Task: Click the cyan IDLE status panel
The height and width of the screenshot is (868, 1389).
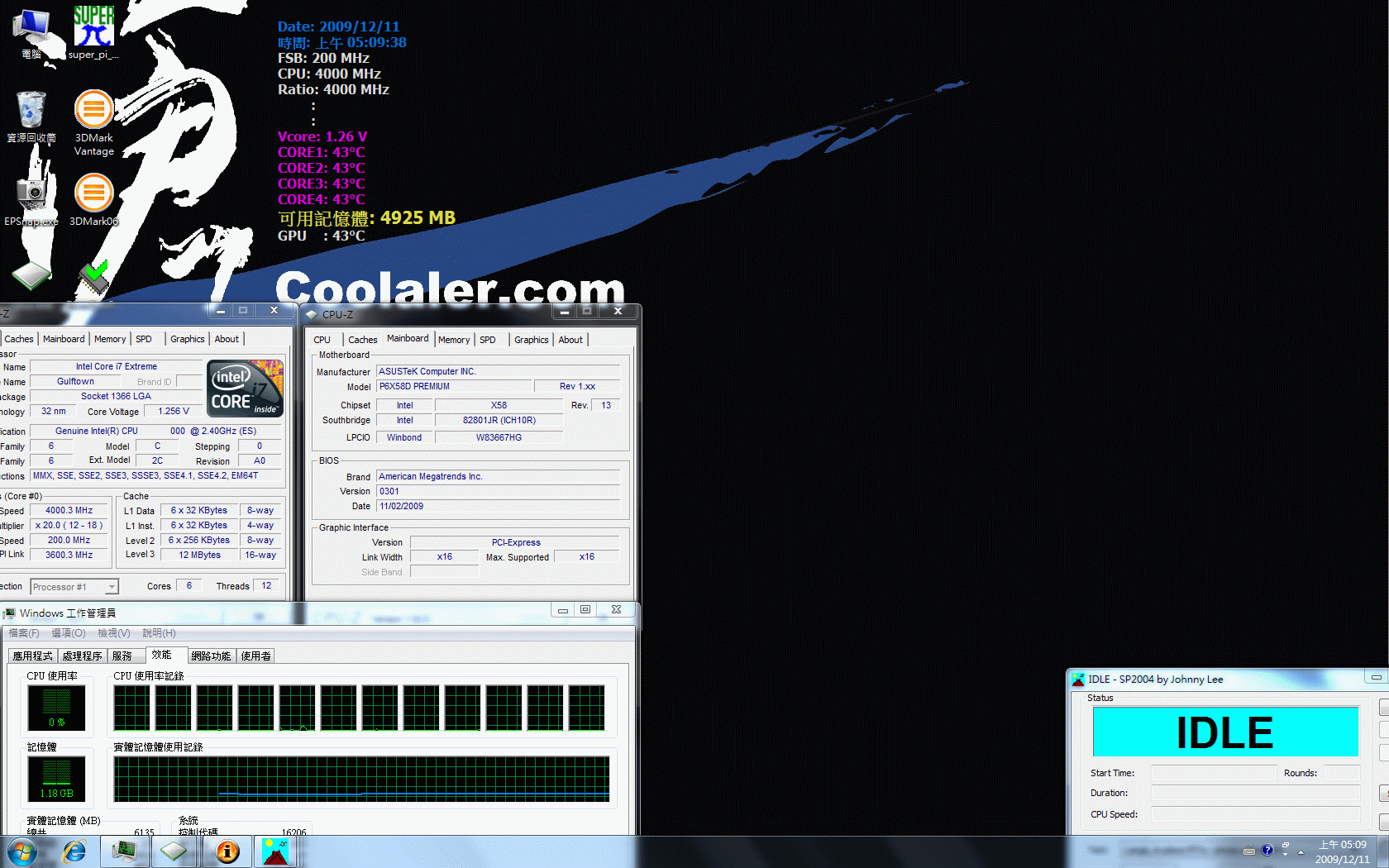Action: 1225,732
